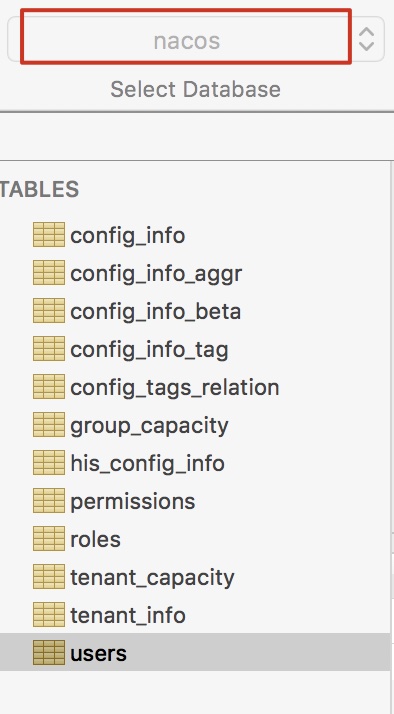Click the permissions table icon

click(49, 501)
